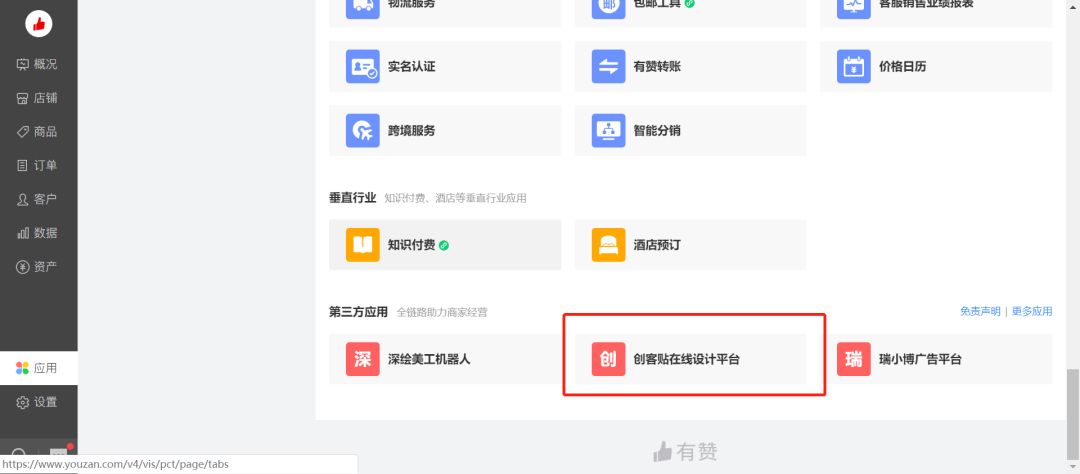This screenshot has height=474, width=1080.
Task: Click the 有赞转账 transfer arrows icon
Action: pos(608,67)
